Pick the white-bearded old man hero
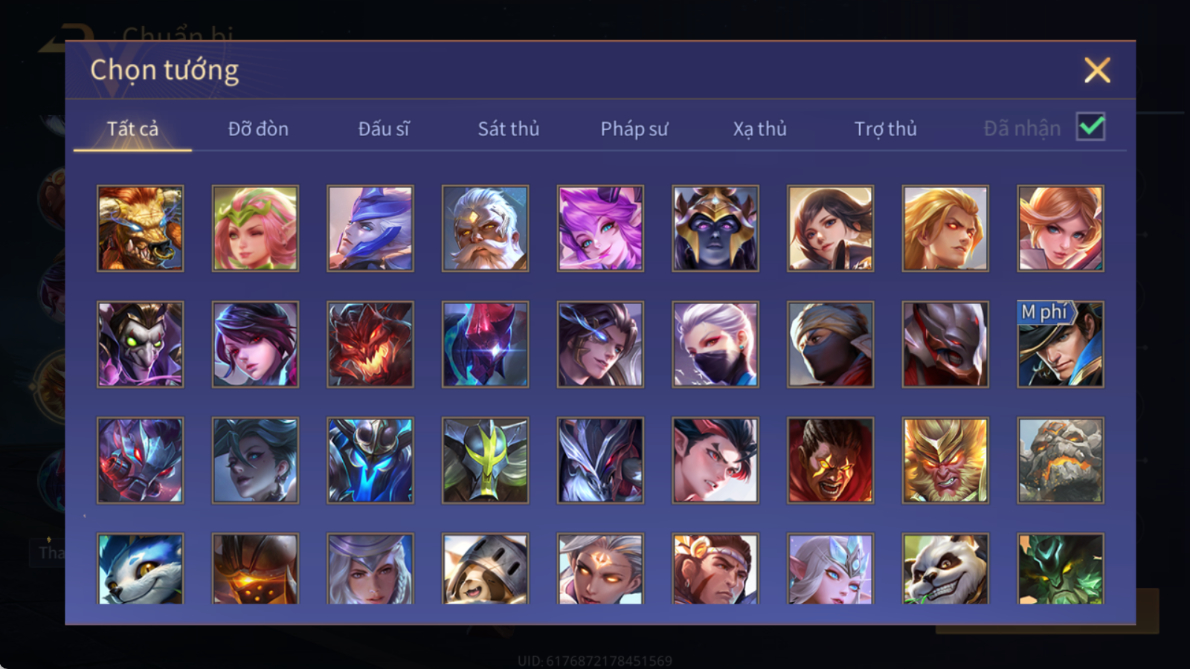 click(x=486, y=228)
